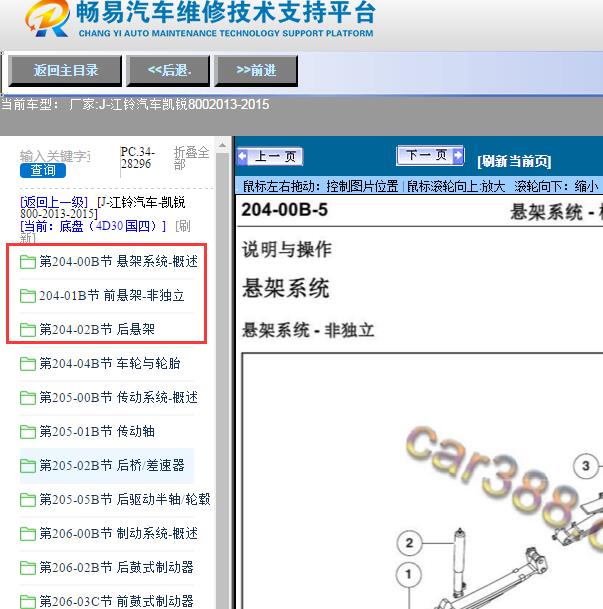Open folder icon of 第204-00B节 悬架系统-概述

tap(28, 262)
